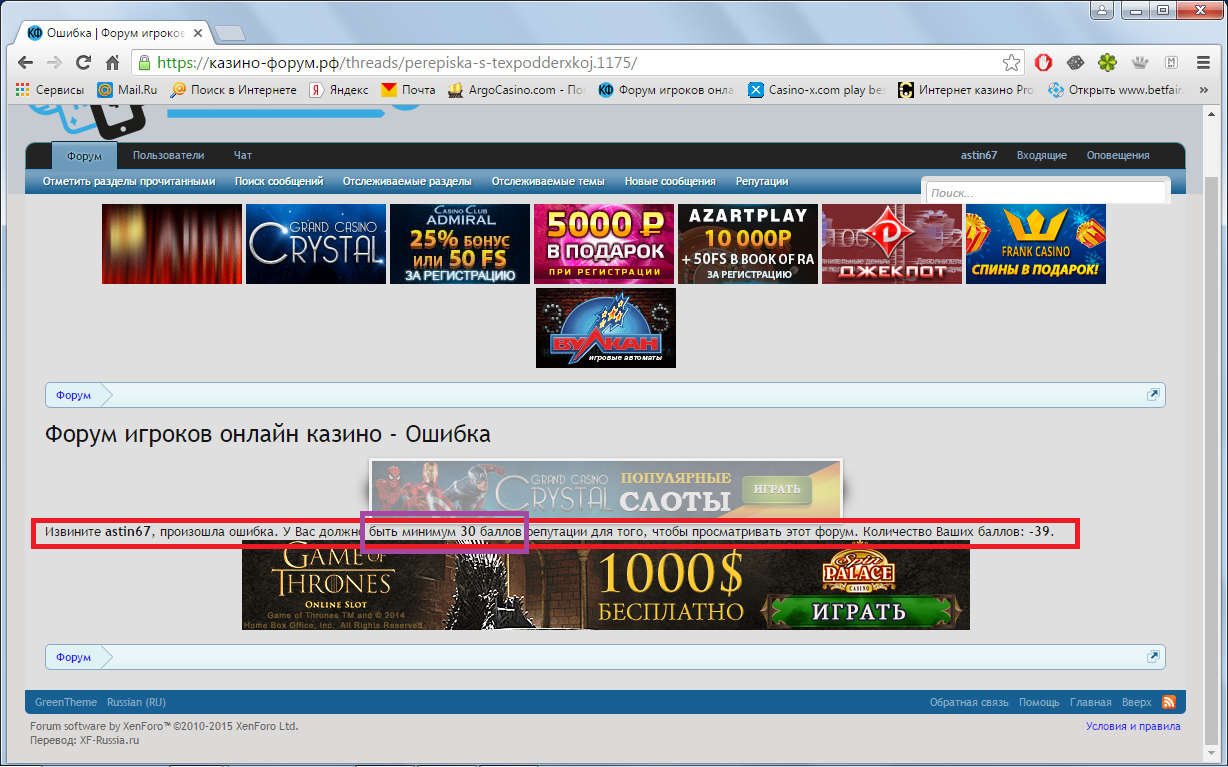Open the browser home page
Viewport: 1228px width, 767px height.
click(112, 62)
